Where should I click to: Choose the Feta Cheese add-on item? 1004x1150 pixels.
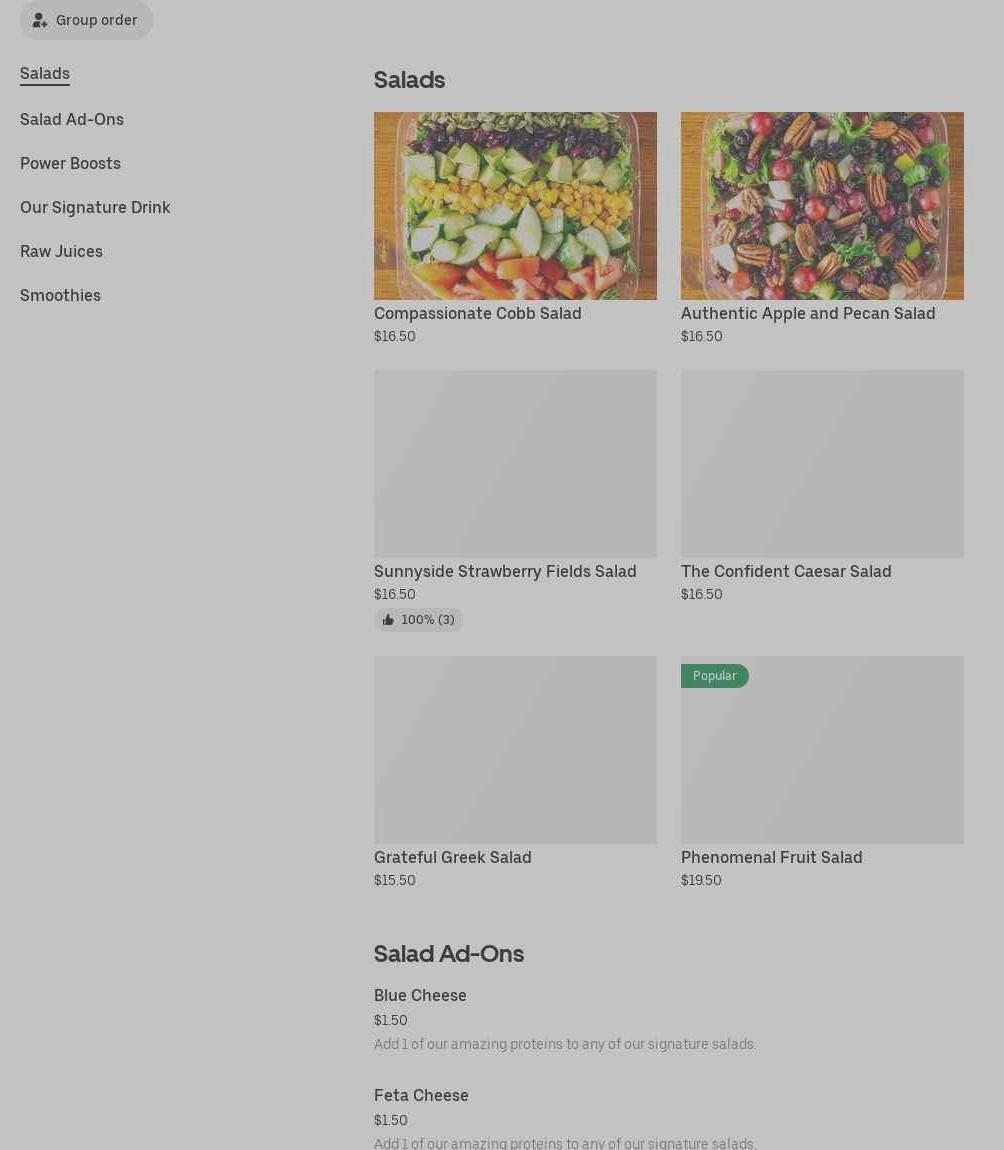click(x=421, y=1096)
